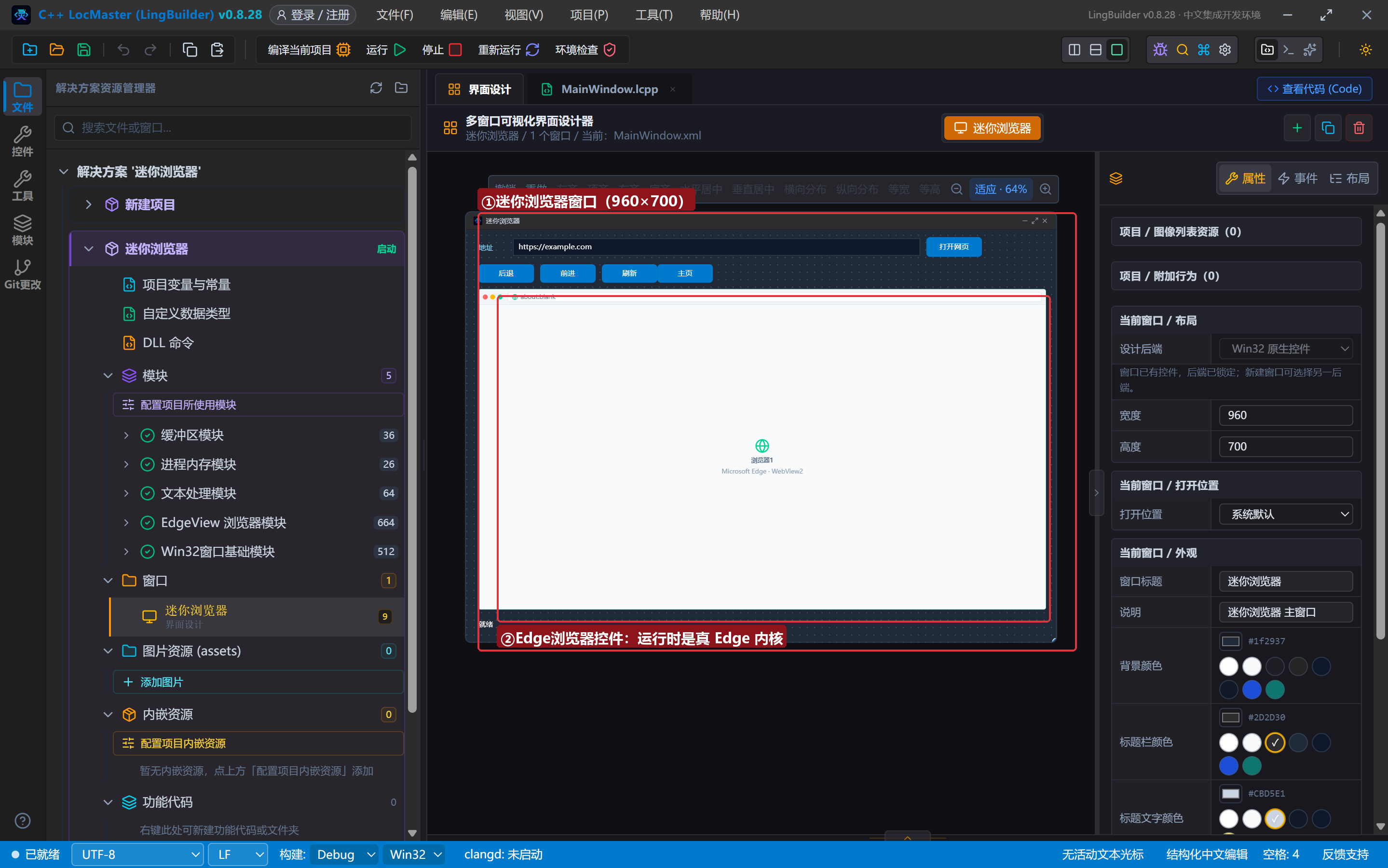Pick the blue title bar color swatch
The height and width of the screenshot is (868, 1388).
(1228, 765)
